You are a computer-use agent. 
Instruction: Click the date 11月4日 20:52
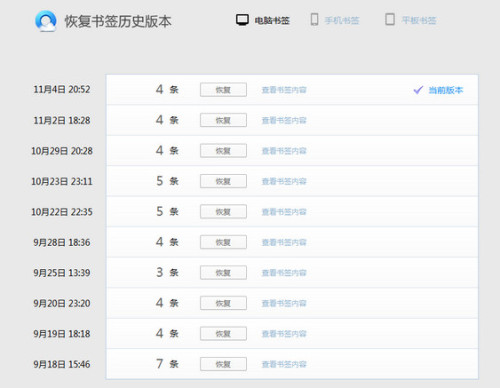[x=62, y=90]
